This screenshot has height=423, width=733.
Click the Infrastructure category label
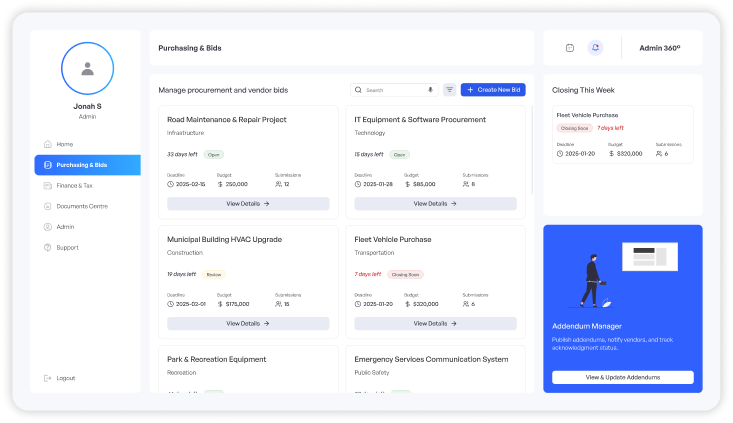(x=186, y=133)
